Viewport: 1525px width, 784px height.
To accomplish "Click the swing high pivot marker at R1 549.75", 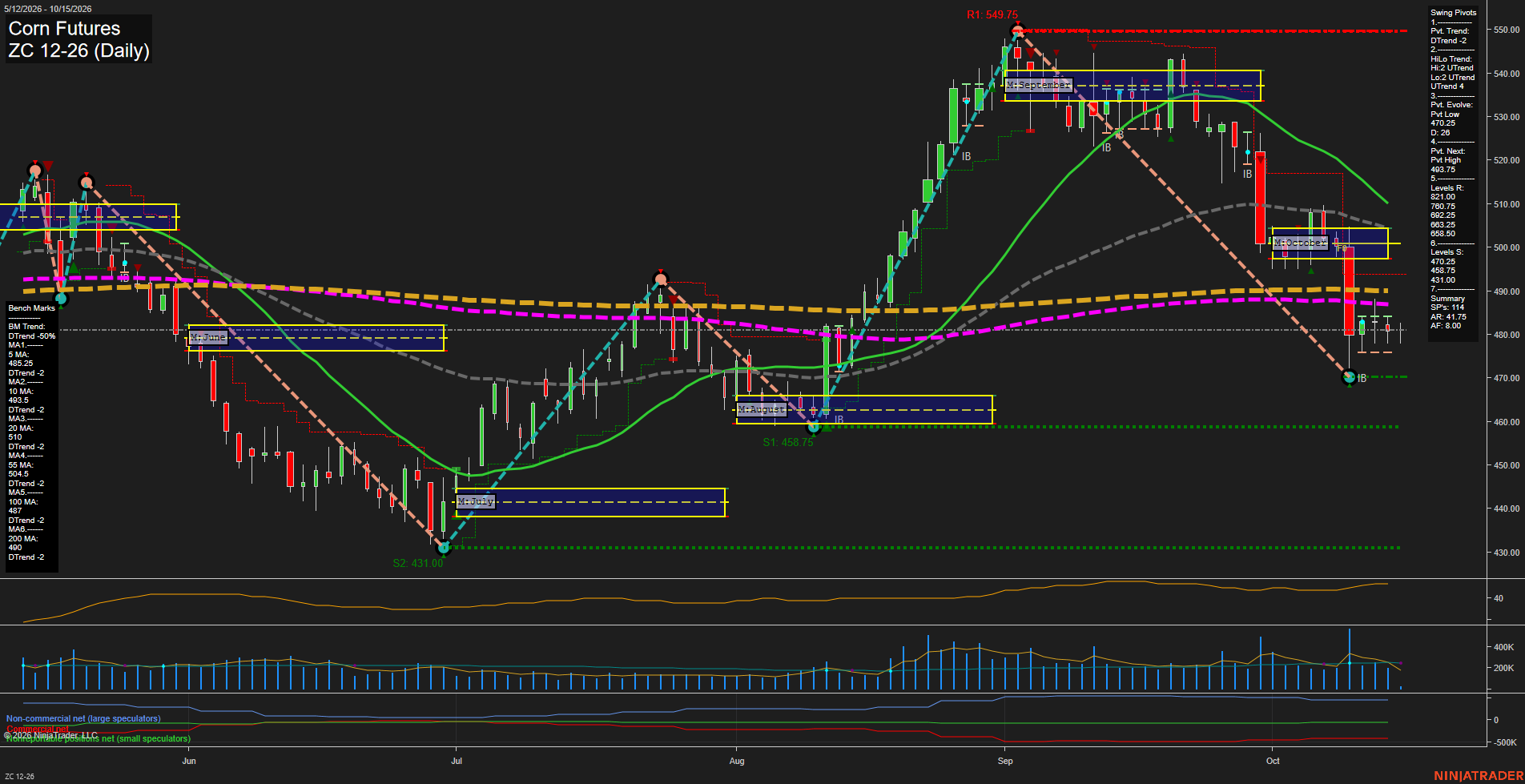I will [x=1018, y=31].
